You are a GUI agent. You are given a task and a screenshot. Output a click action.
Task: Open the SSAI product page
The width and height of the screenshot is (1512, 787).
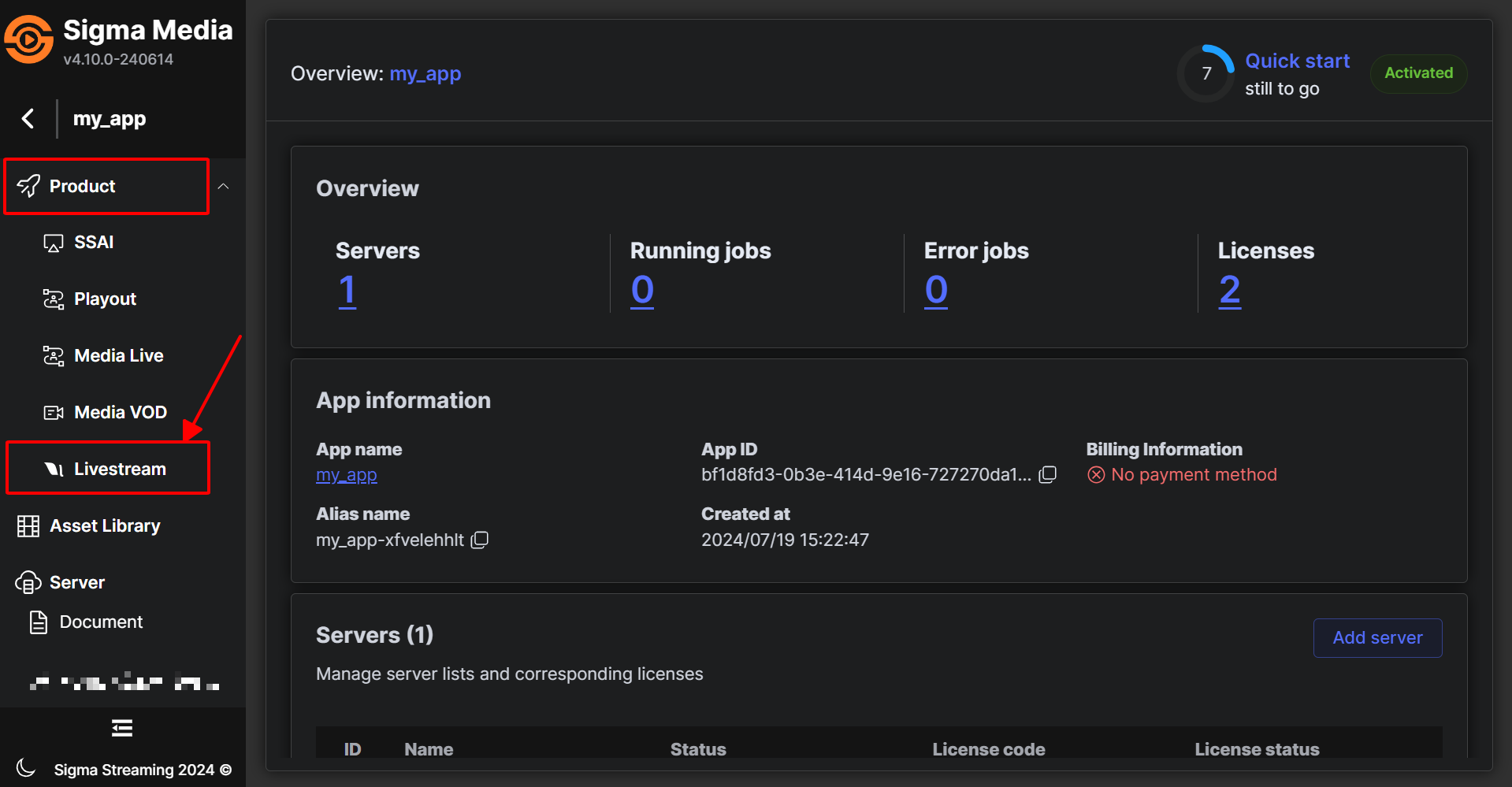[93, 243]
